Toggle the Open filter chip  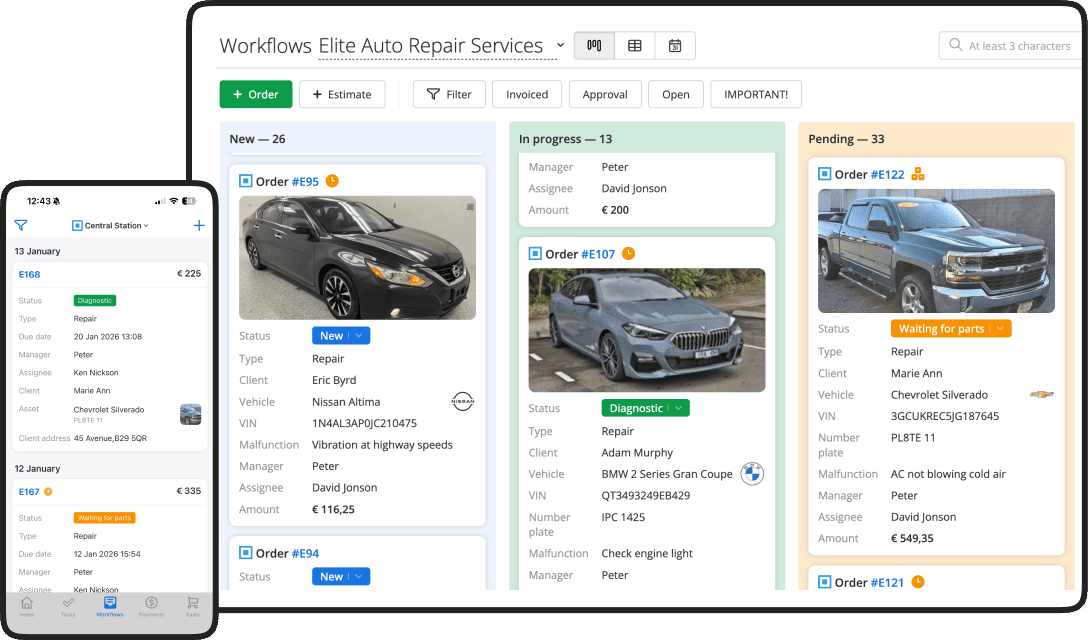(x=675, y=94)
